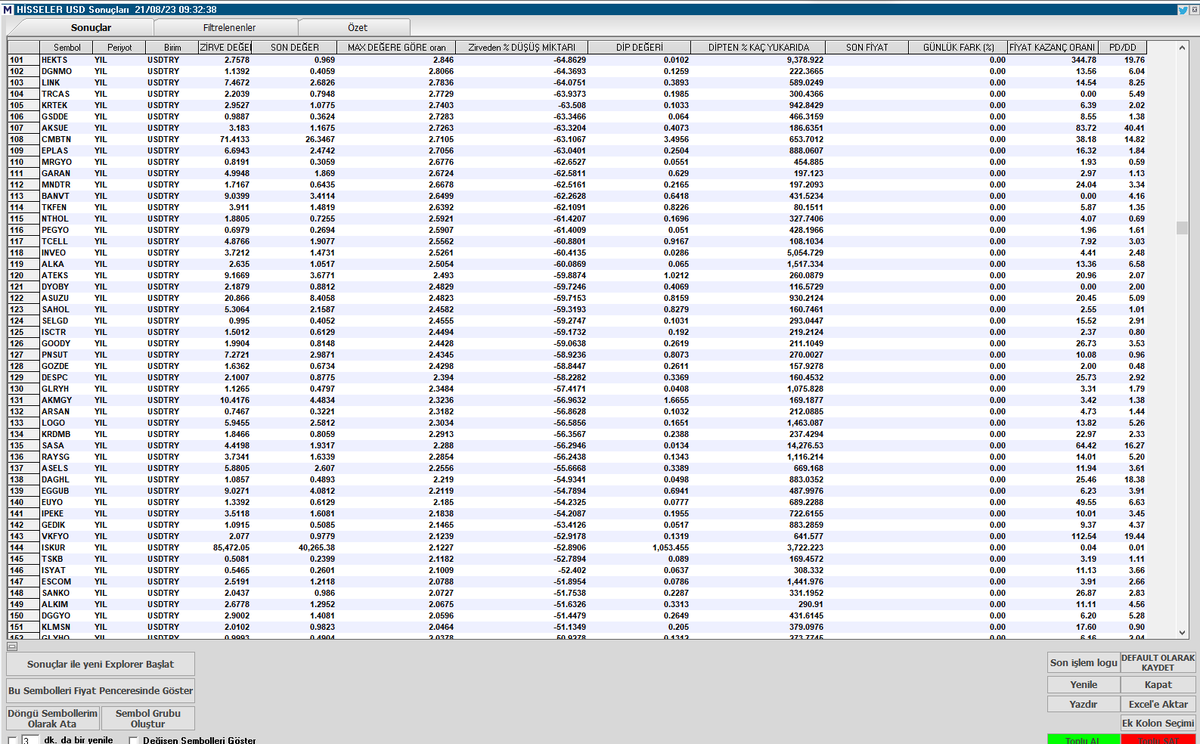Click Döngü Sembollerim Olarak Ata button
This screenshot has width=1200, height=744.
coord(53,718)
